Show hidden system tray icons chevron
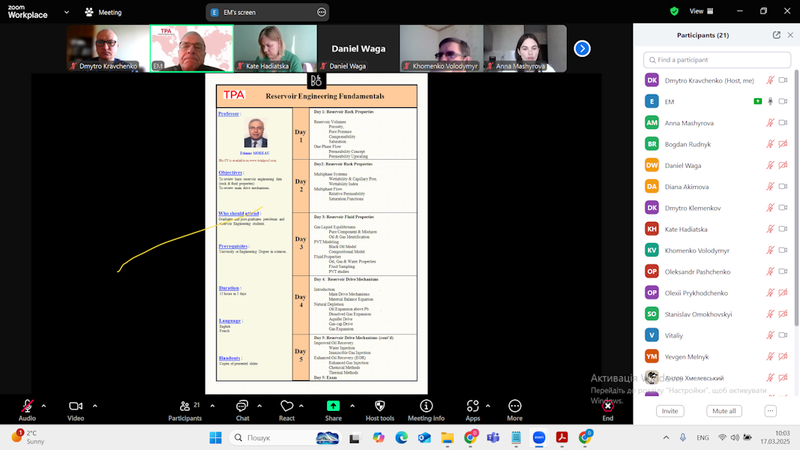This screenshot has height=450, width=800. click(x=666, y=438)
